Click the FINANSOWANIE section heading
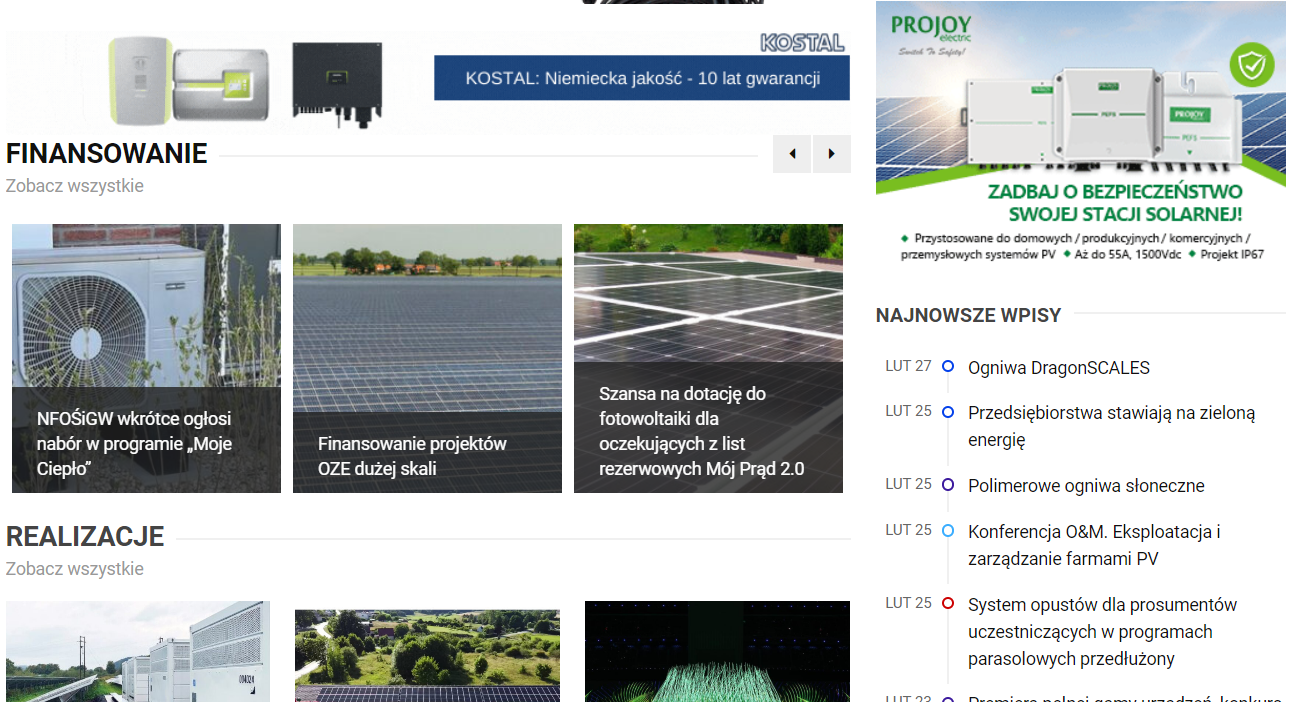The width and height of the screenshot is (1291, 702). tap(105, 154)
